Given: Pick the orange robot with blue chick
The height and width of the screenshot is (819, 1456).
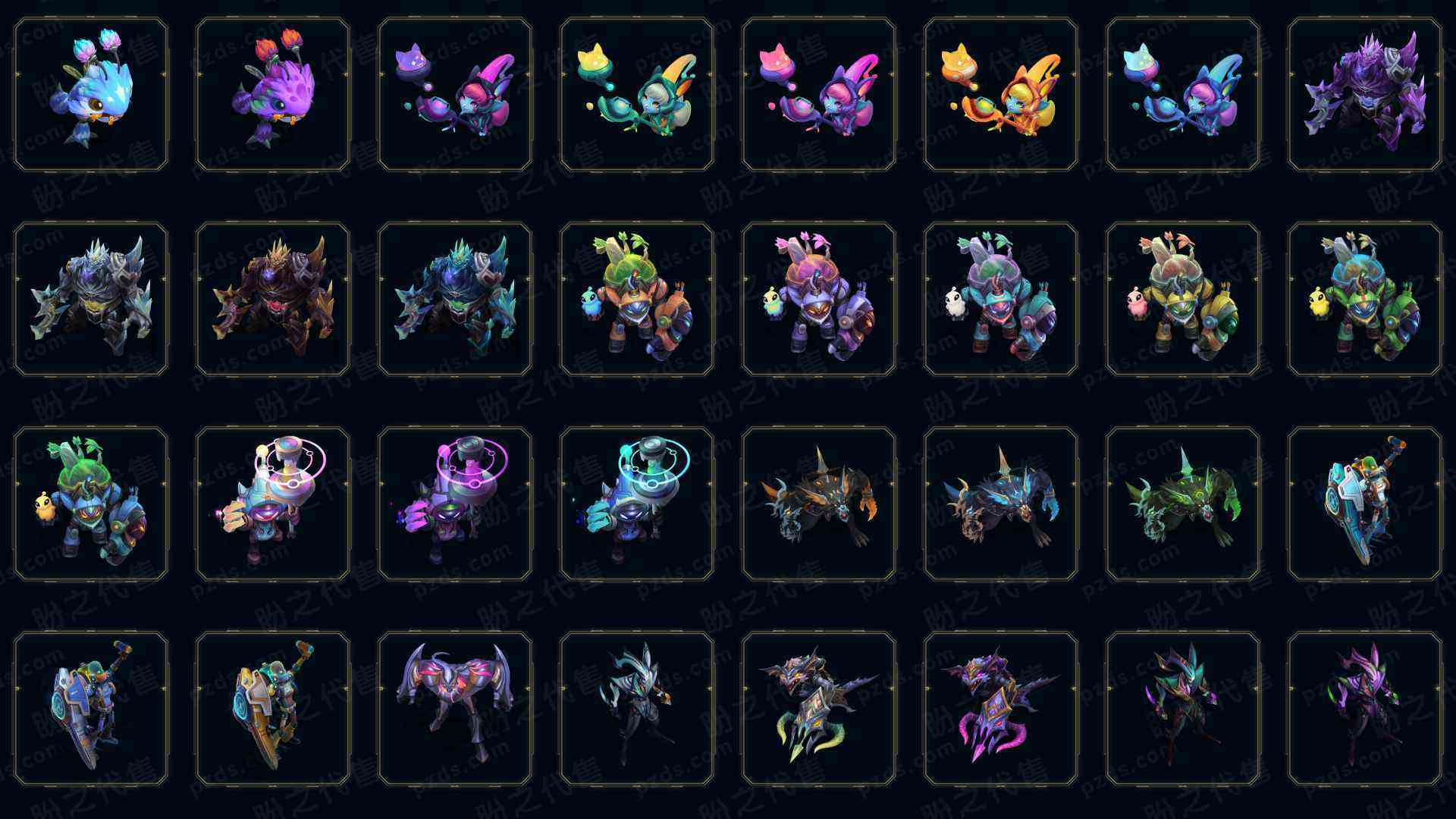Looking at the screenshot, I should [637, 299].
